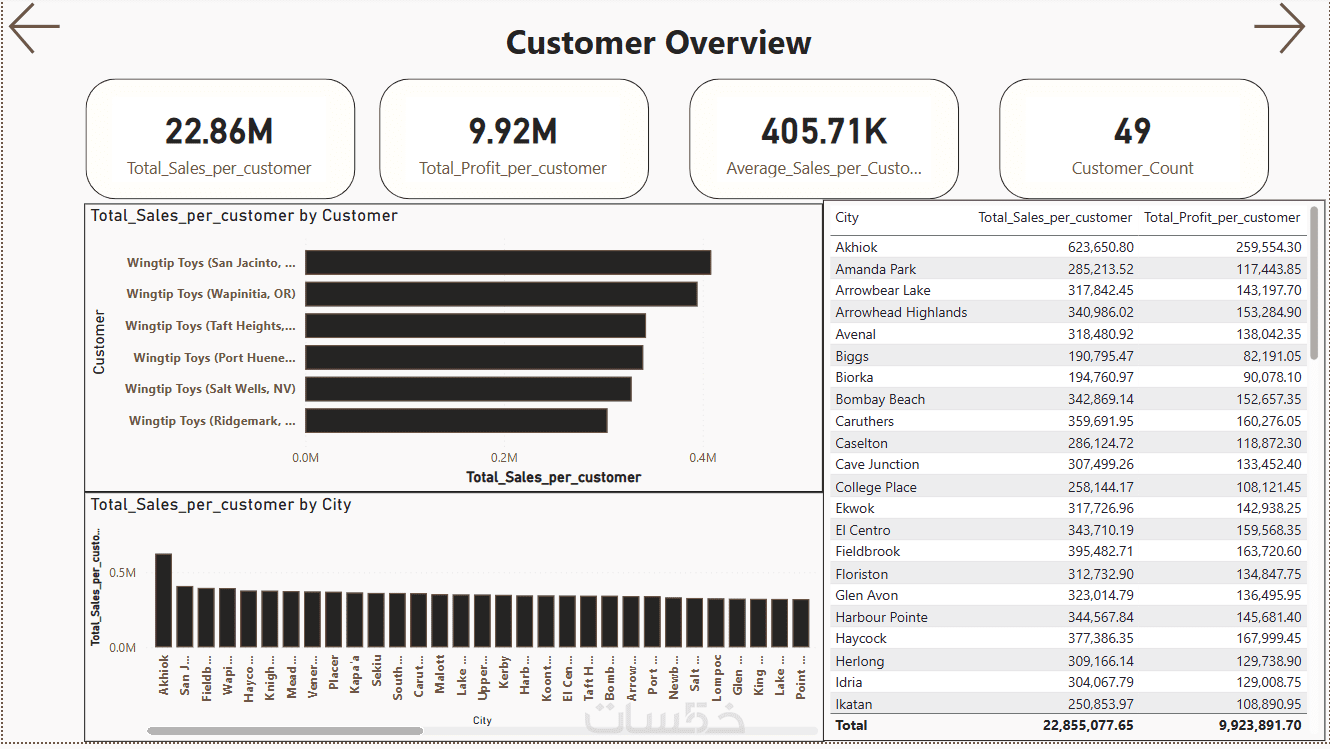Click the Kapa'a column in City chart
The width and height of the screenshot is (1330, 749).
coord(355,620)
